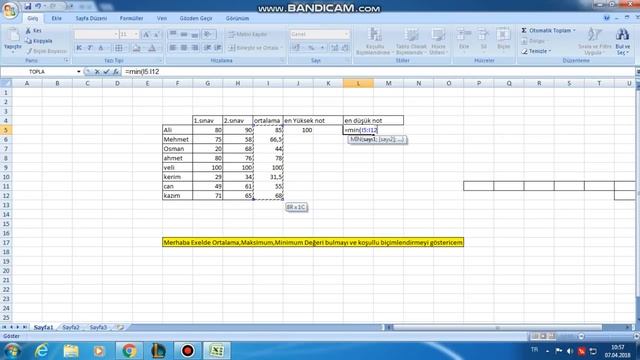Viewport: 640px width, 360px height.
Task: Click the fill color bucket icon
Action: 137,48
